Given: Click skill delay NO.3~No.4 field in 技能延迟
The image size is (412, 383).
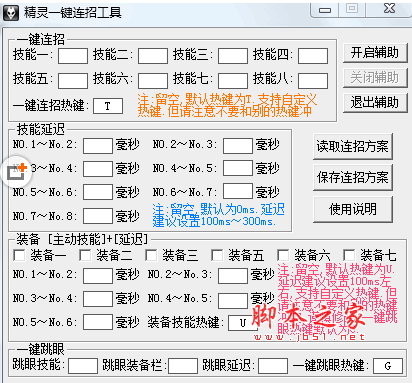Looking at the screenshot, I should point(98,169).
